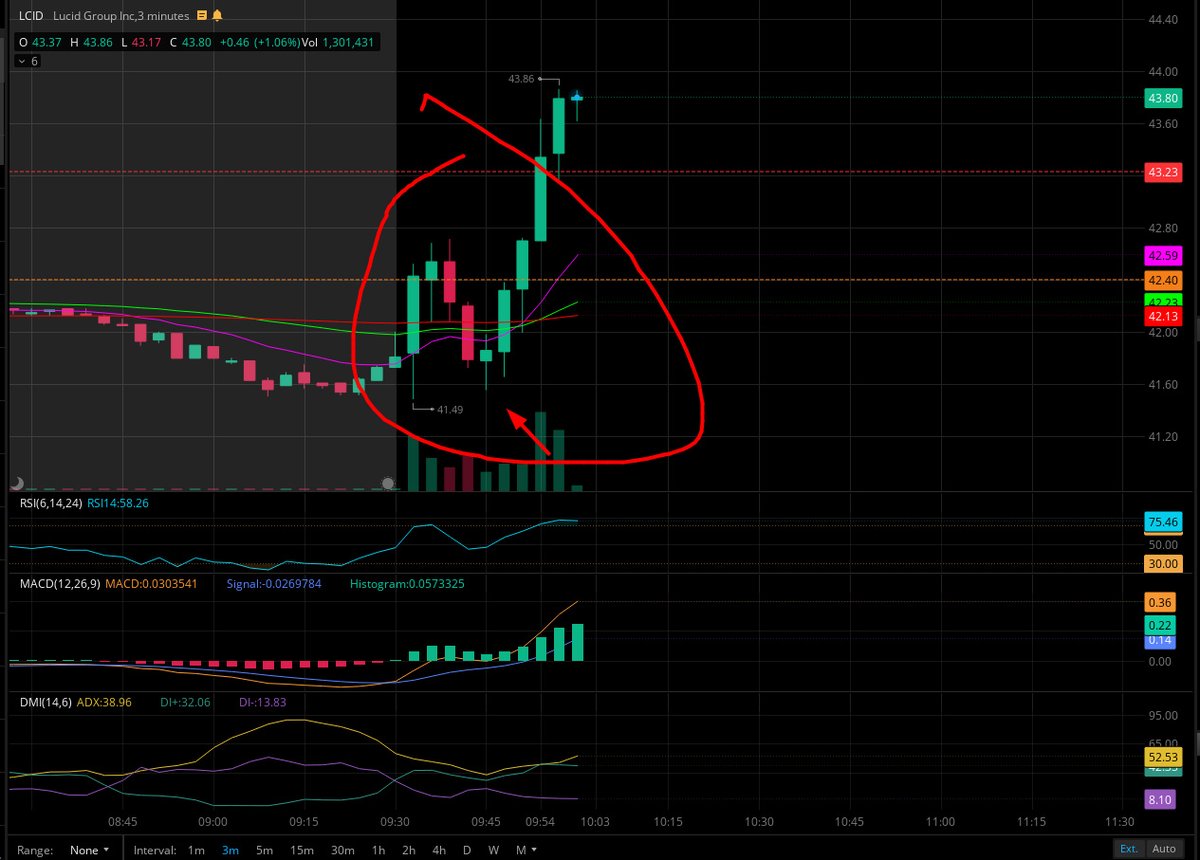Image resolution: width=1200 pixels, height=860 pixels.
Task: Click the MACD:0.0303541 reading
Action: 151,583
